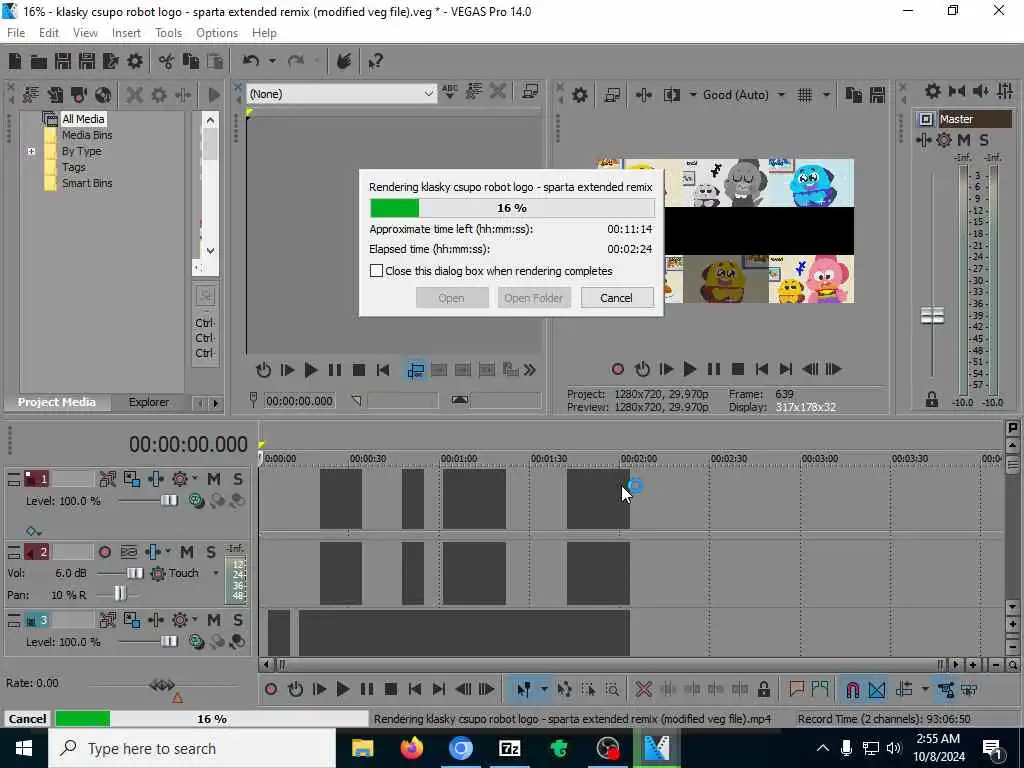1024x768 pixels.
Task: Click the Cut scissors icon
Action: pyautogui.click(x=166, y=61)
